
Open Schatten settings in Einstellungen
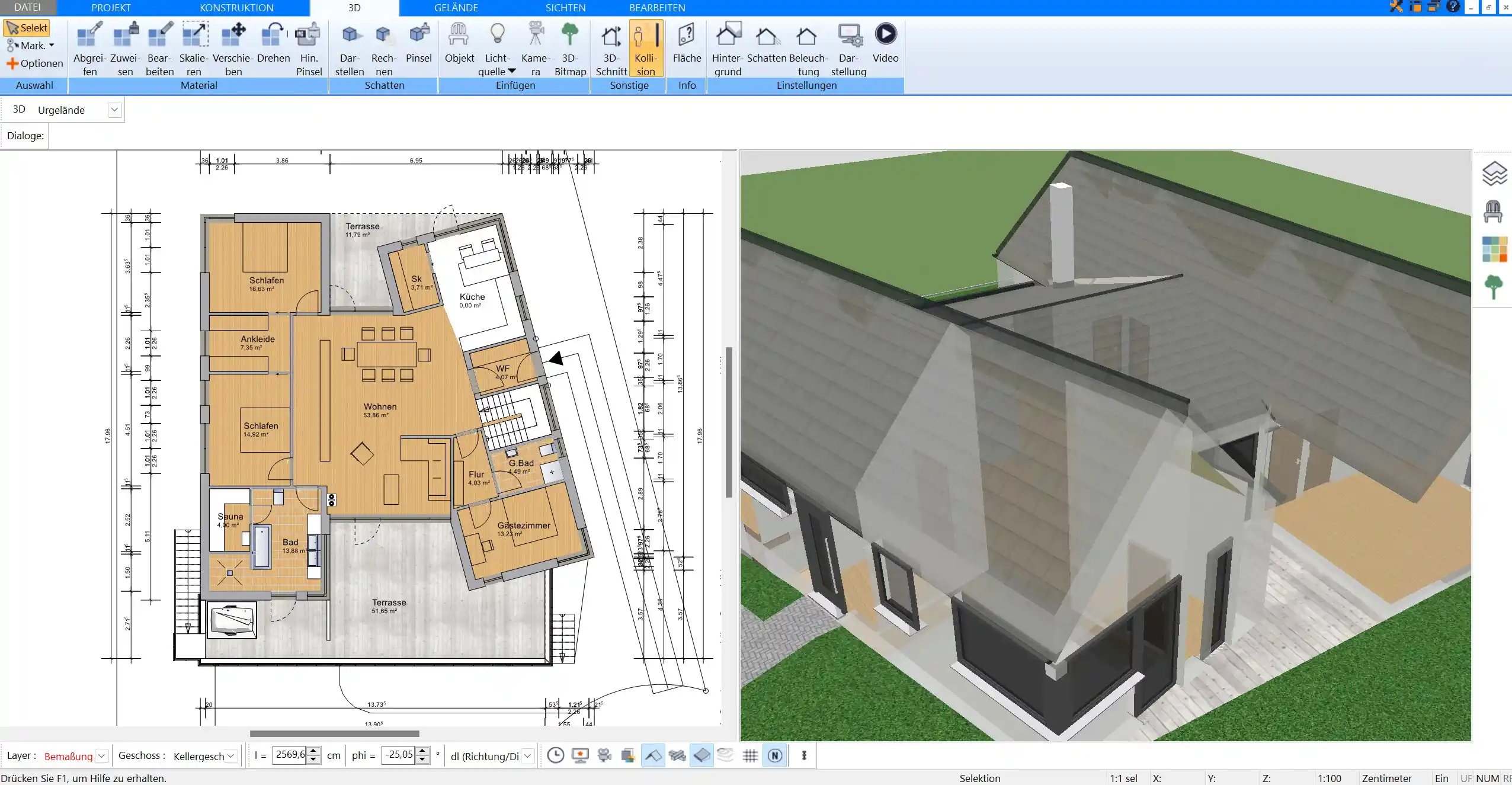[767, 43]
